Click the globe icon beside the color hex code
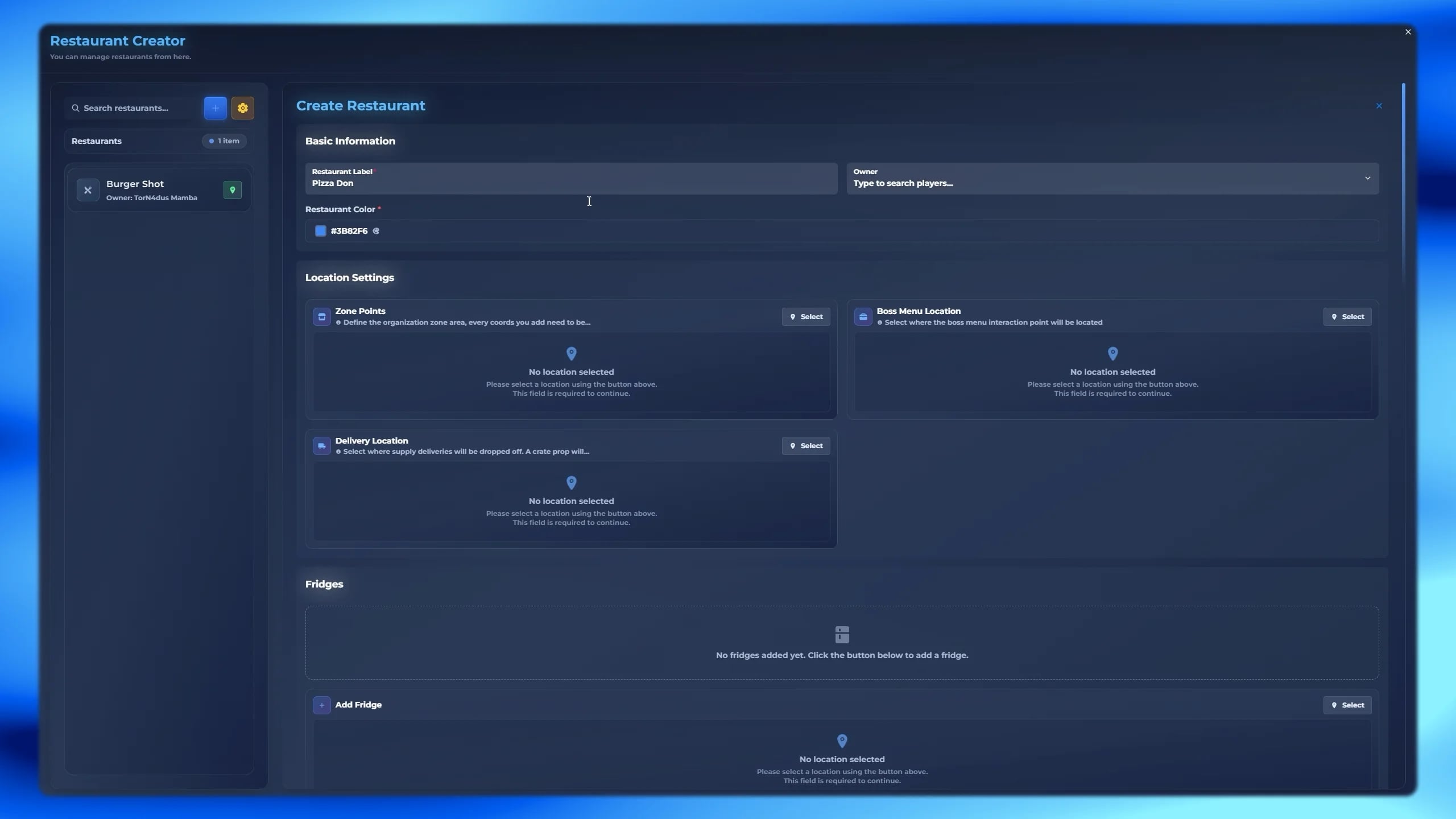The width and height of the screenshot is (1456, 819). click(x=377, y=231)
